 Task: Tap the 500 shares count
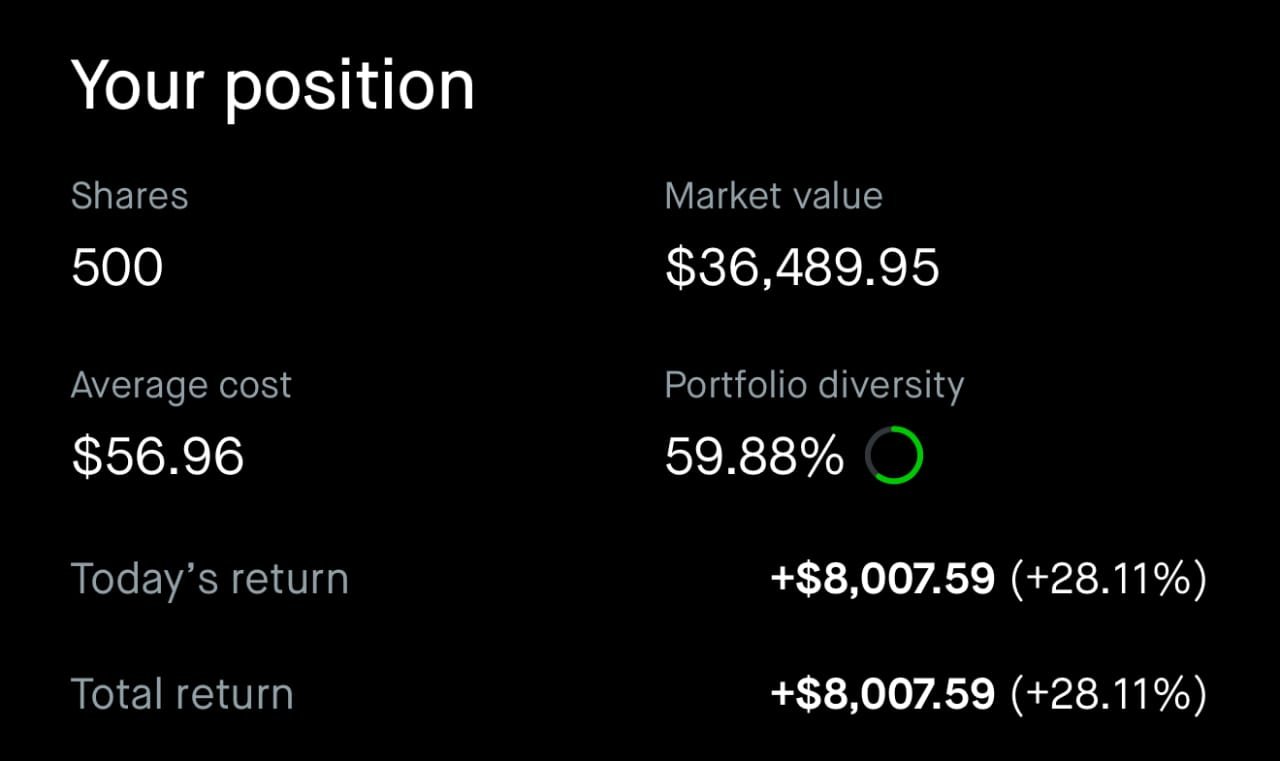coord(117,268)
